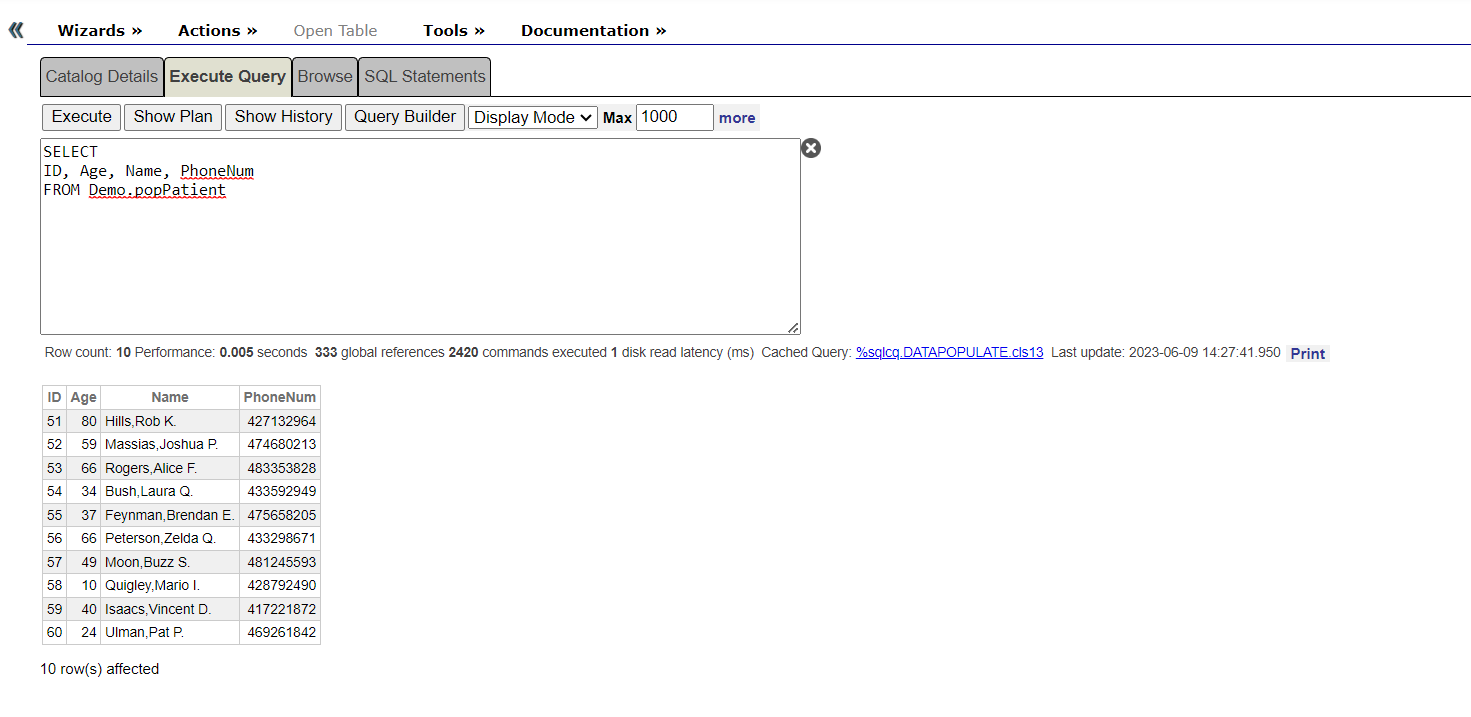
Task: Click the Show Plan button
Action: pyautogui.click(x=173, y=117)
